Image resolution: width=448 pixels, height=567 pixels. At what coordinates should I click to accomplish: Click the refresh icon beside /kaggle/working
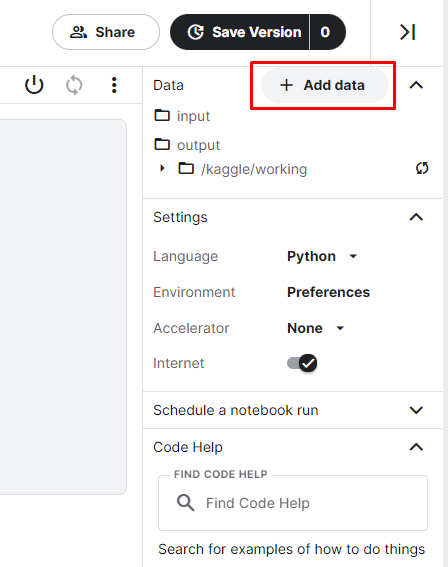[x=422, y=168]
